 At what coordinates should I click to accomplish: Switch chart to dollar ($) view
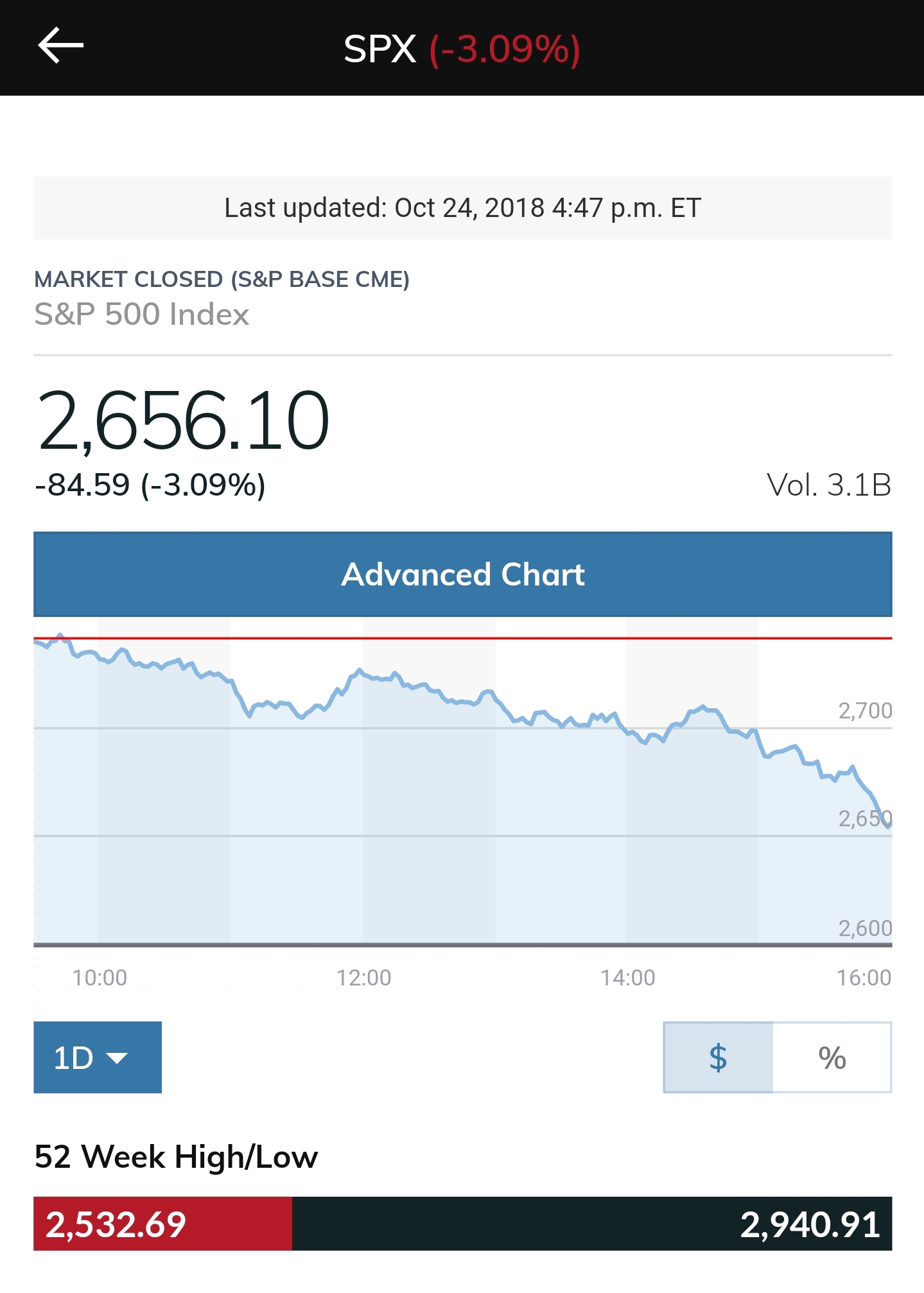(718, 1057)
